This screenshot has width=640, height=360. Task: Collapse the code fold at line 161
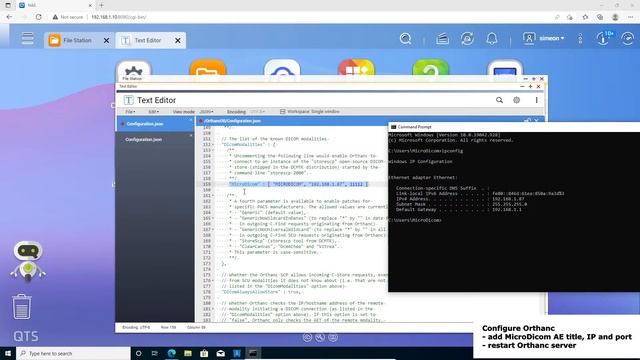click(213, 196)
